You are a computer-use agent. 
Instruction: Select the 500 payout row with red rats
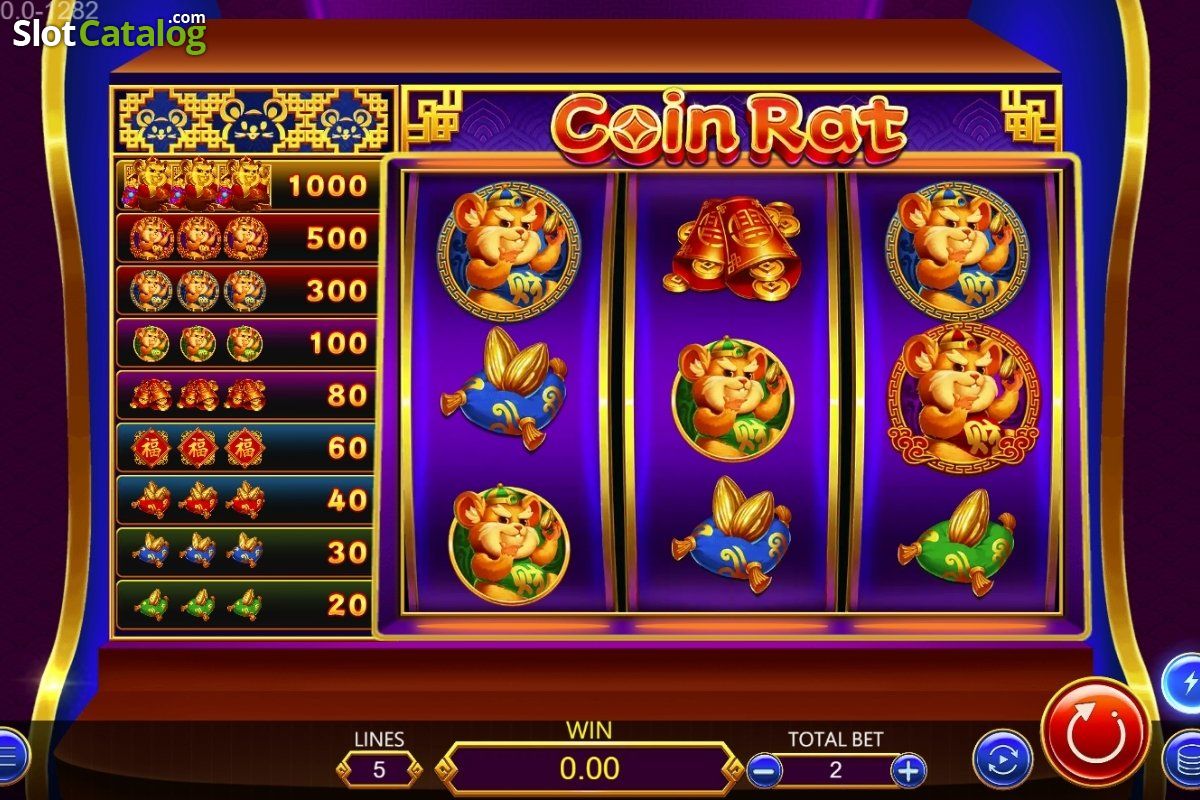(x=247, y=238)
